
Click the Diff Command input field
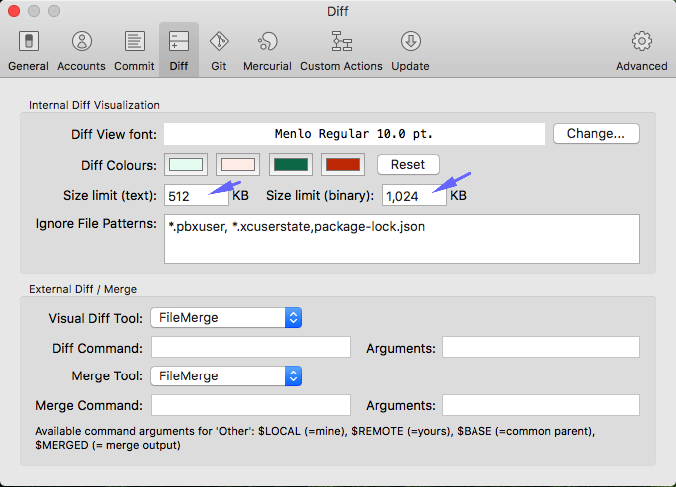(x=250, y=347)
